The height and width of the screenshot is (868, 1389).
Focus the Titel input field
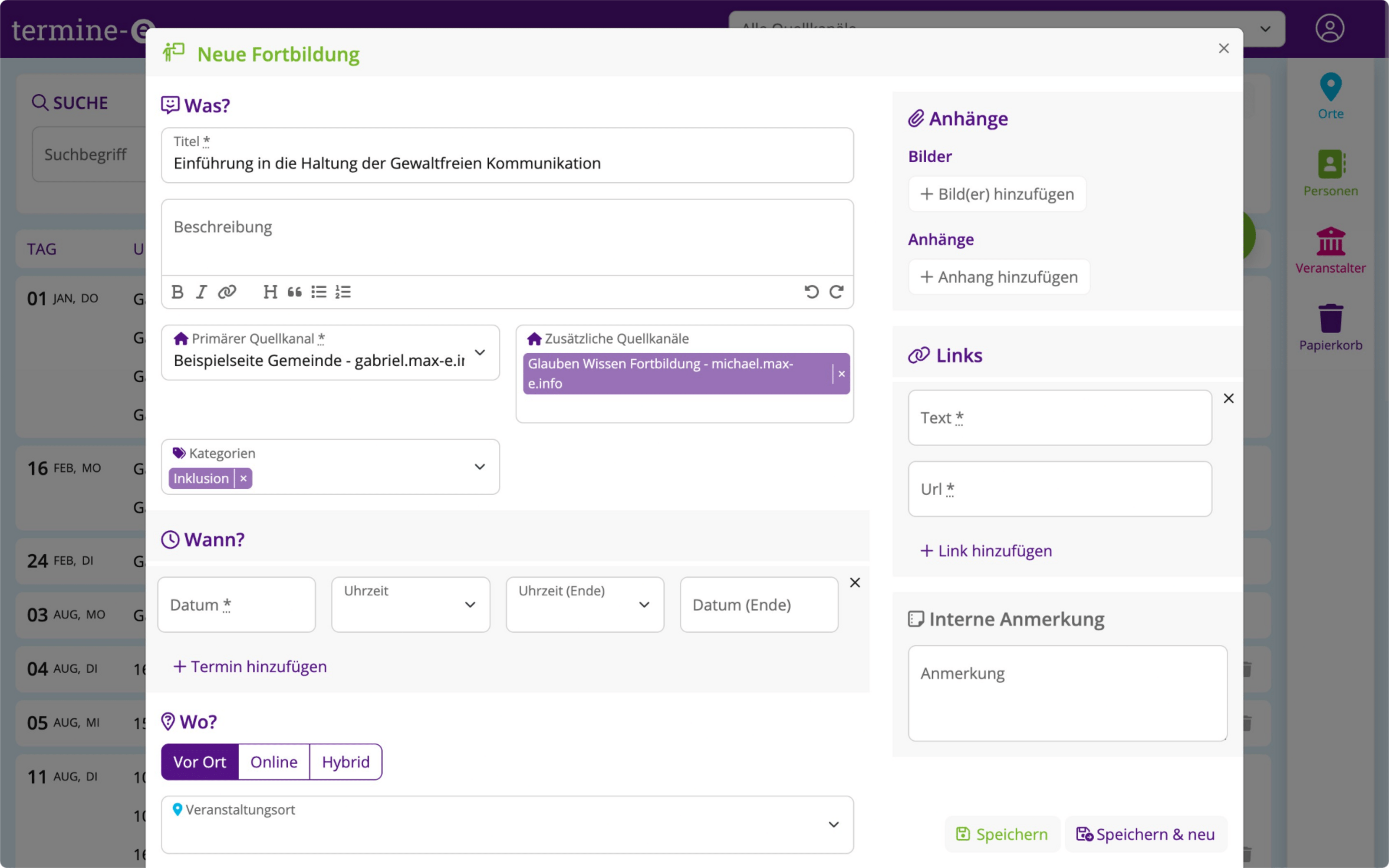(x=507, y=155)
